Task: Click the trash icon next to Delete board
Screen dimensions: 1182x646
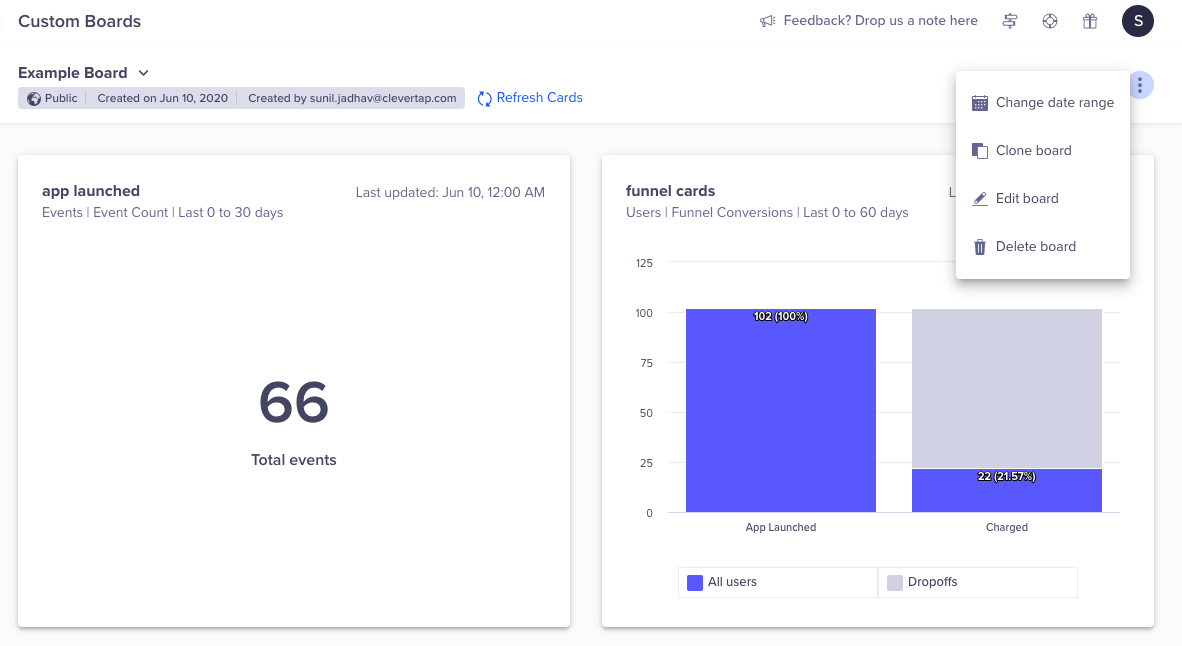Action: (x=979, y=246)
